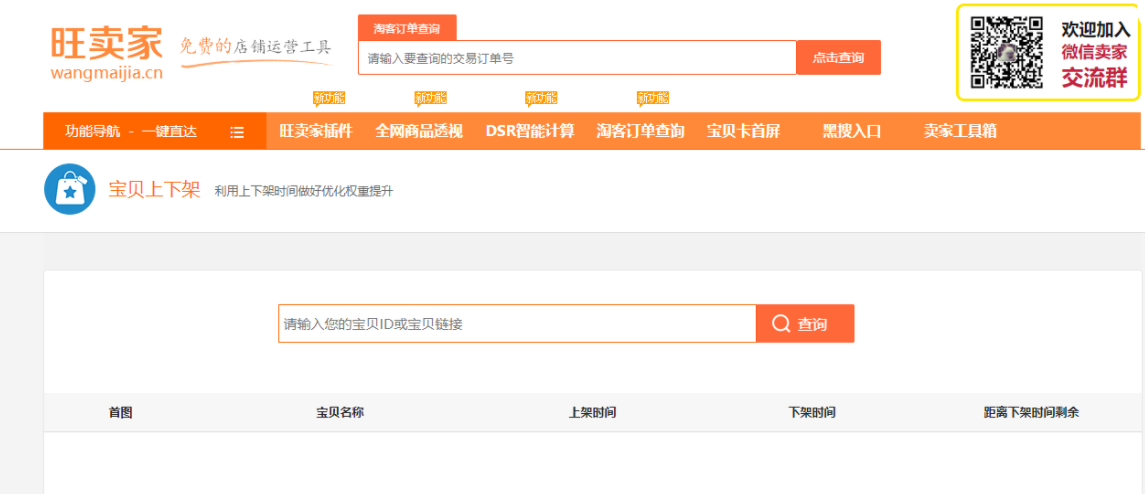Viewport: 1145px width, 494px height.
Task: Open 黑搜入口 nav item
Action: pyautogui.click(x=852, y=132)
